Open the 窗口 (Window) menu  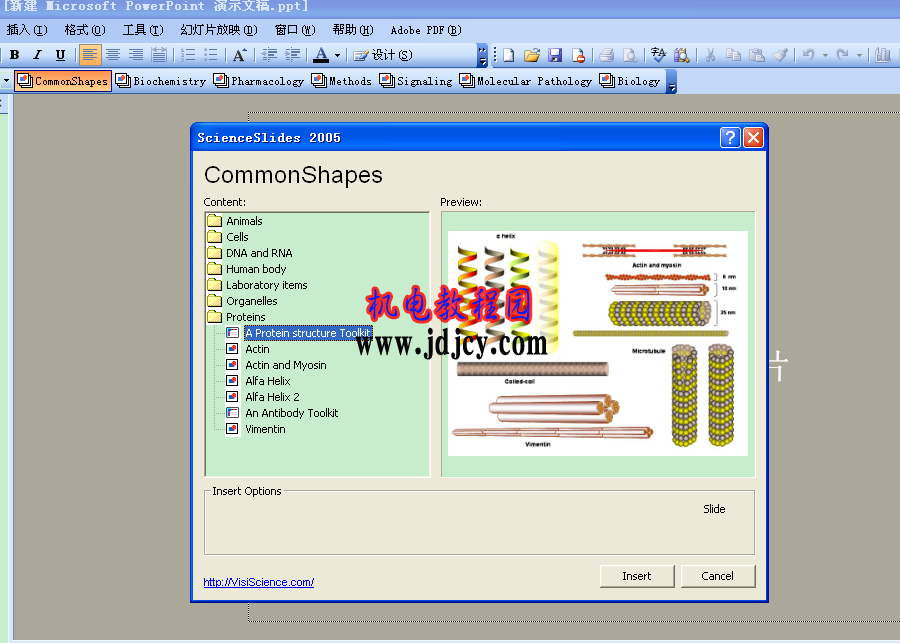[295, 30]
